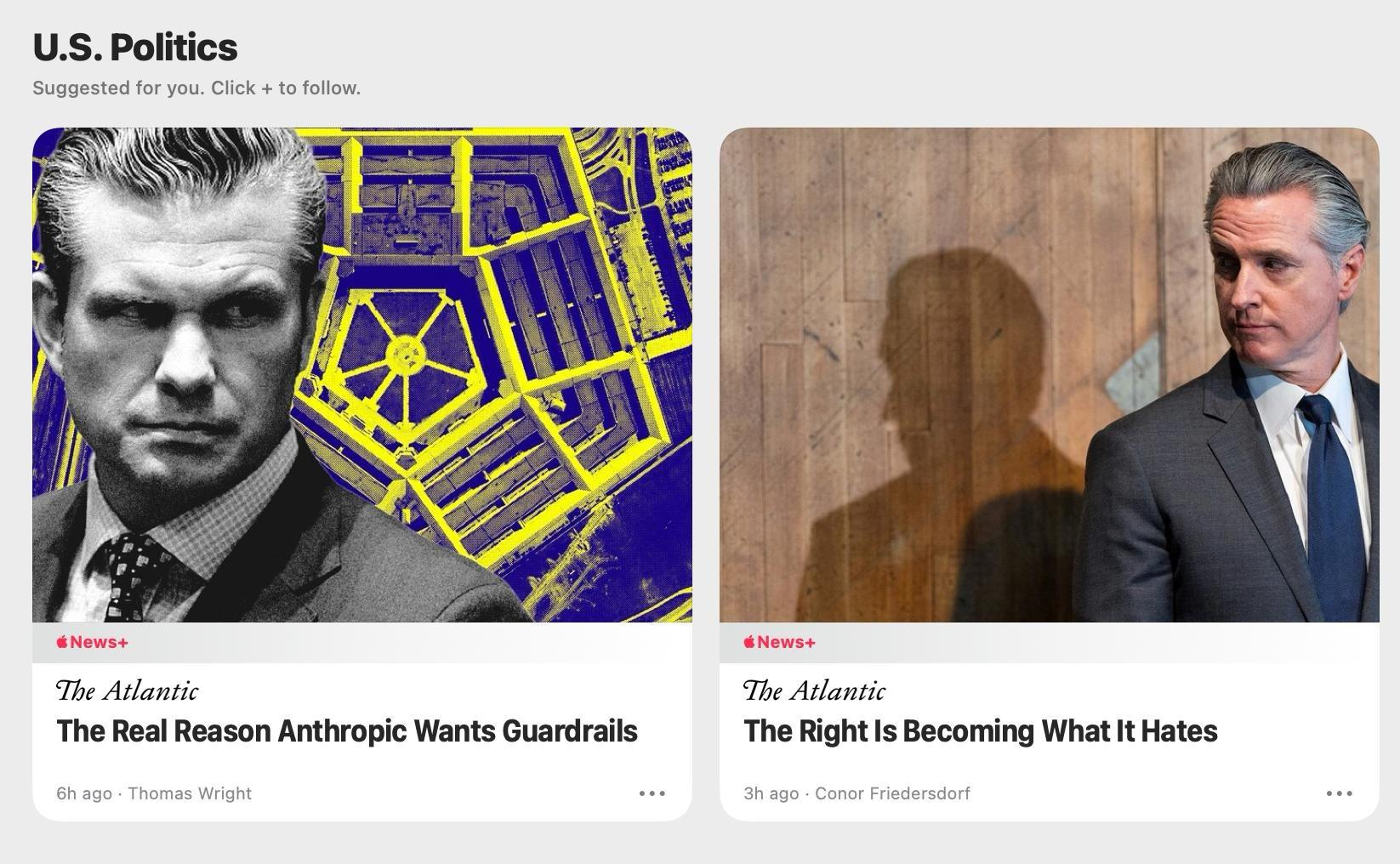Click the "3h ago" timestamp
1400x864 pixels.
(771, 793)
